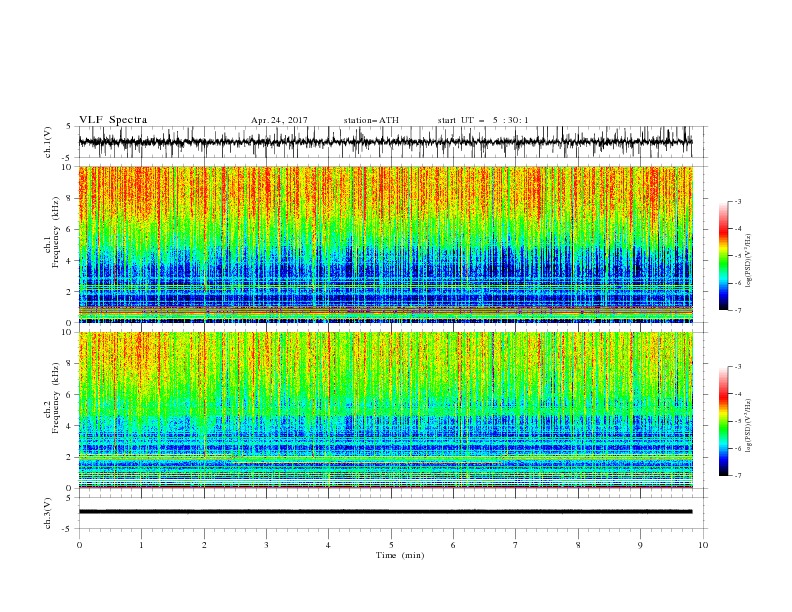Click the ch.1 frequency axis "8" tick label
This screenshot has width=792, height=612.
69,198
